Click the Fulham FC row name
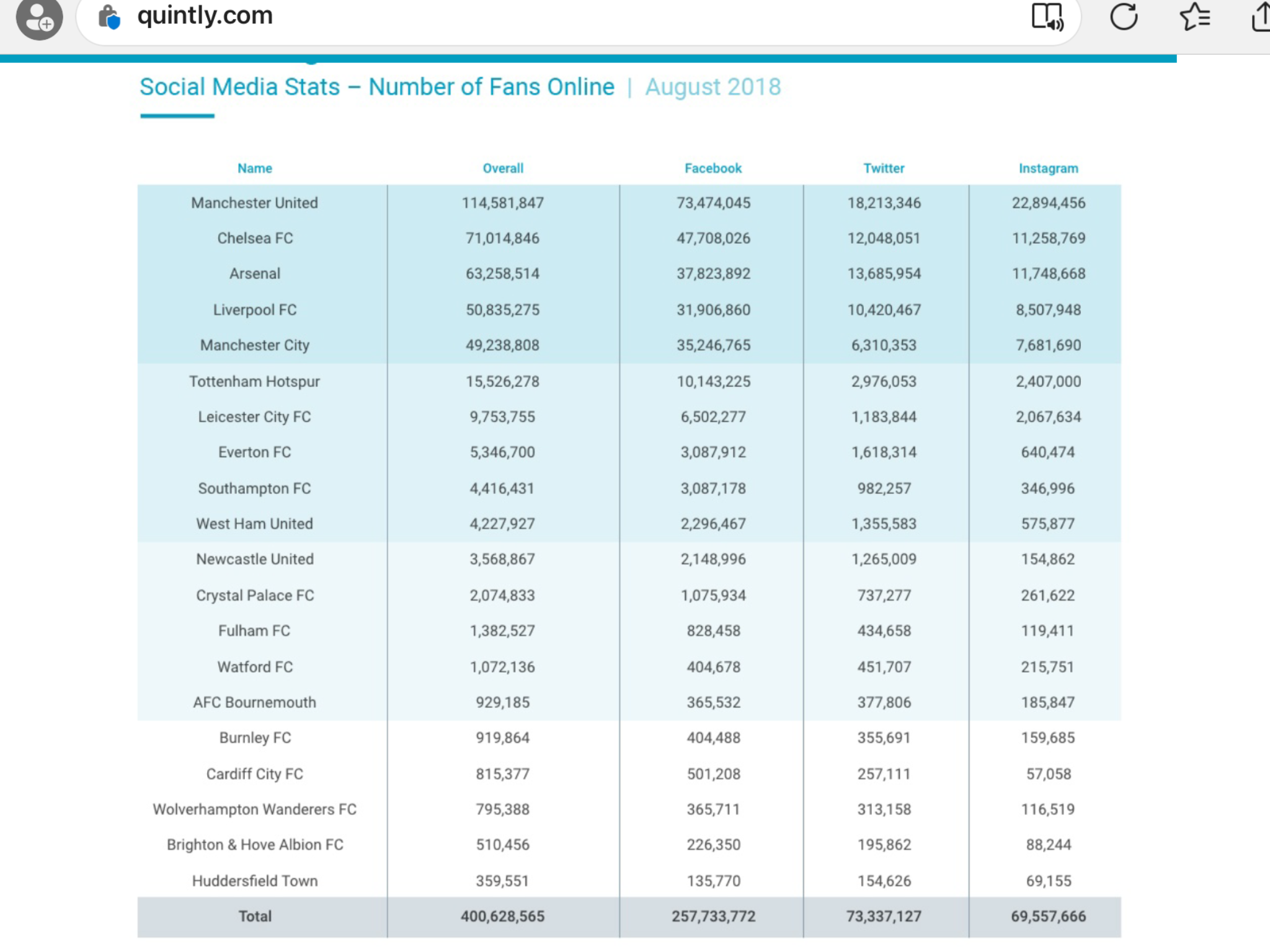Image resolution: width=1270 pixels, height=952 pixels. pos(254,630)
